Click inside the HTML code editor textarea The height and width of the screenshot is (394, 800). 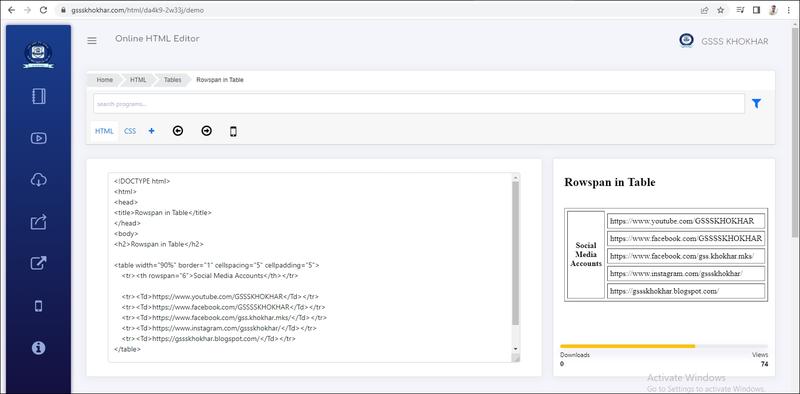click(x=310, y=267)
